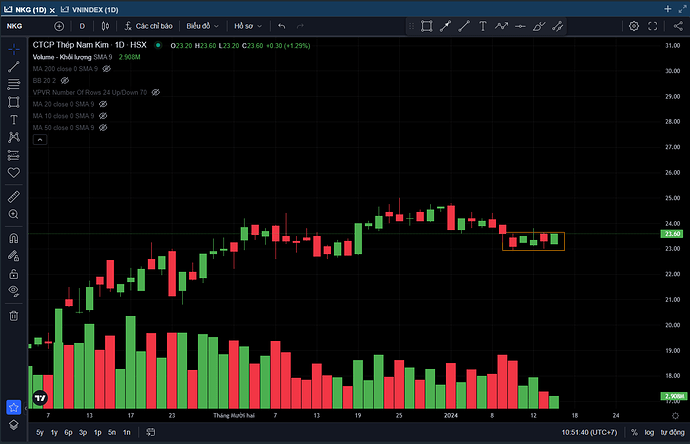
Task: Show the VPVR indicator
Action: [x=156, y=92]
